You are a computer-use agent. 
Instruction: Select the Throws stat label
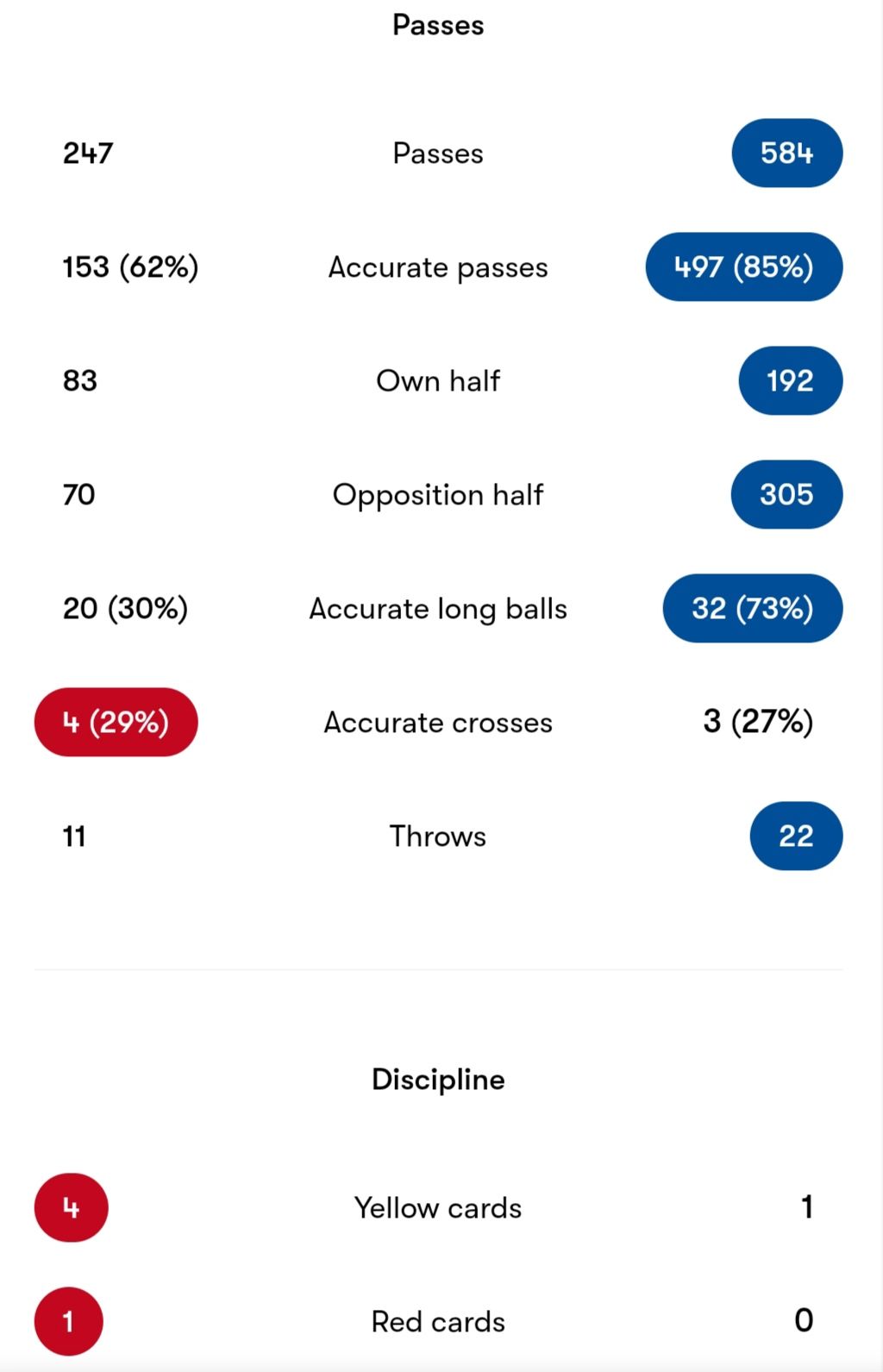438,836
